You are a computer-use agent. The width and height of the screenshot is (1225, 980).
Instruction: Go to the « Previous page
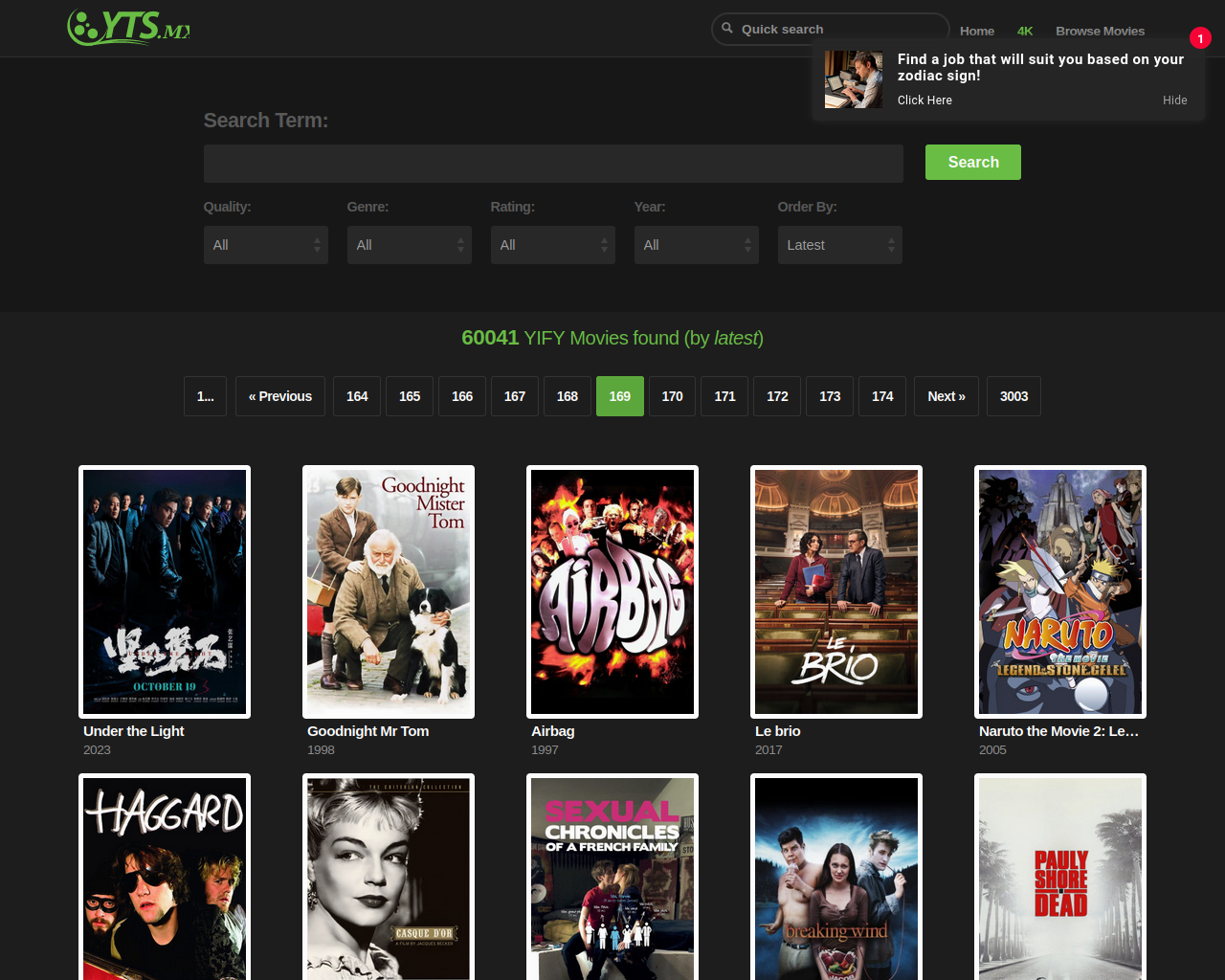280,396
